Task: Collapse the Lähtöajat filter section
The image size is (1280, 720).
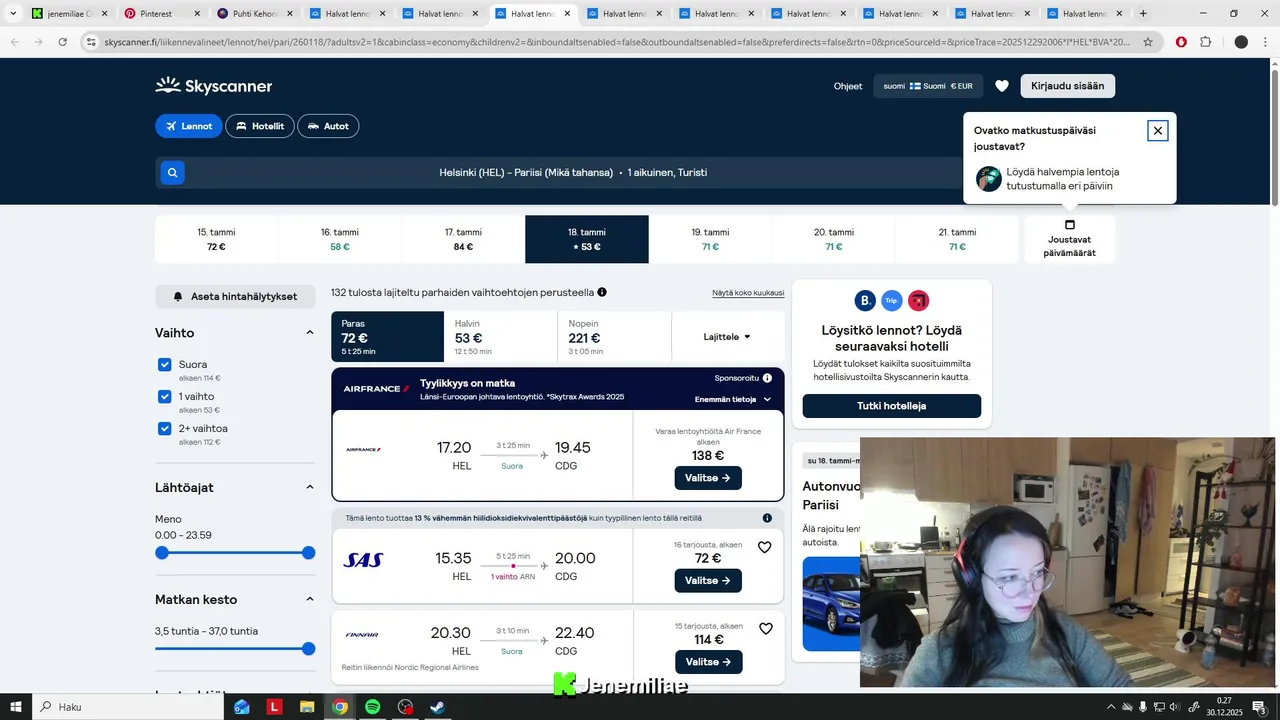Action: (310, 488)
